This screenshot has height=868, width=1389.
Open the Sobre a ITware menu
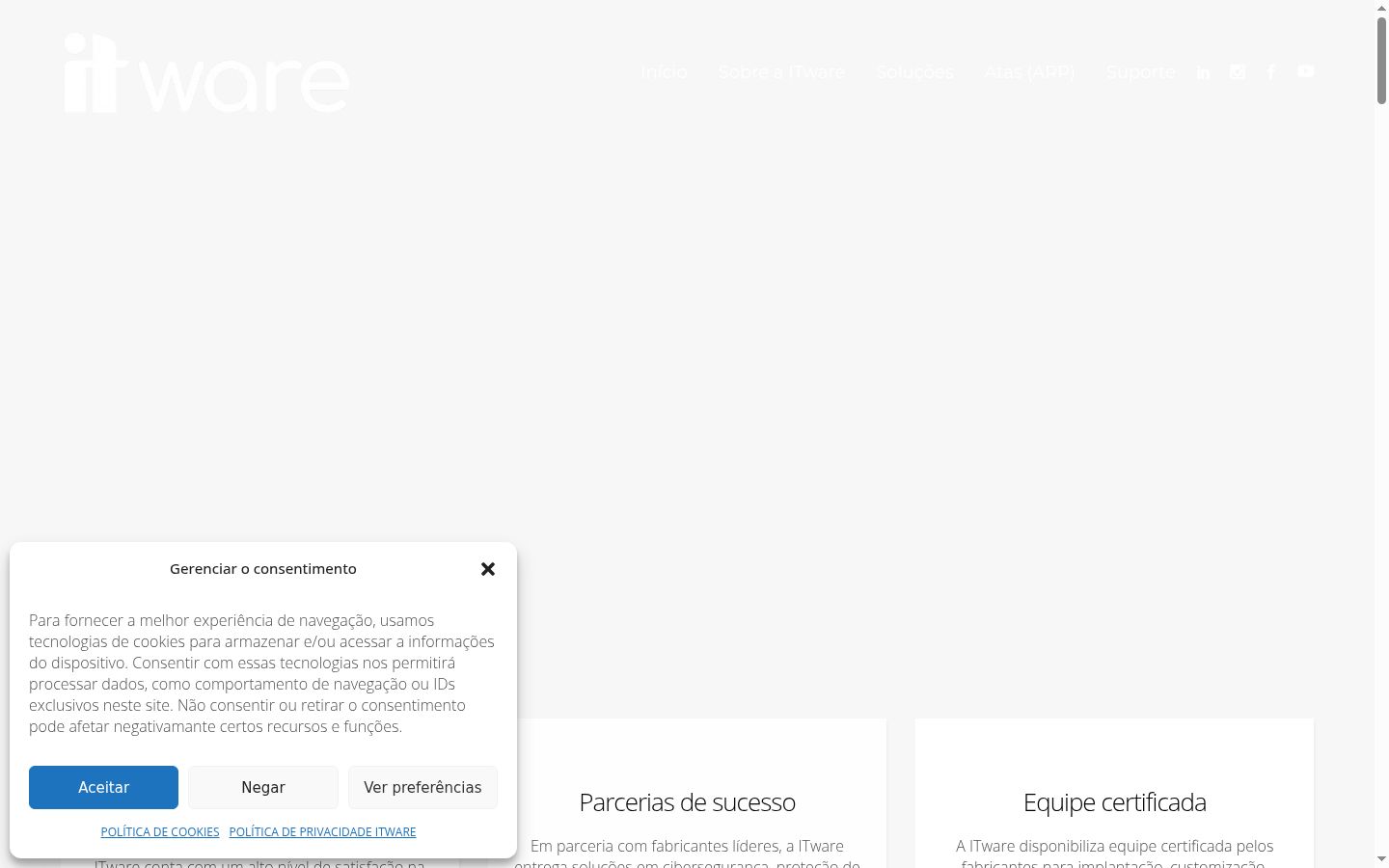click(781, 72)
